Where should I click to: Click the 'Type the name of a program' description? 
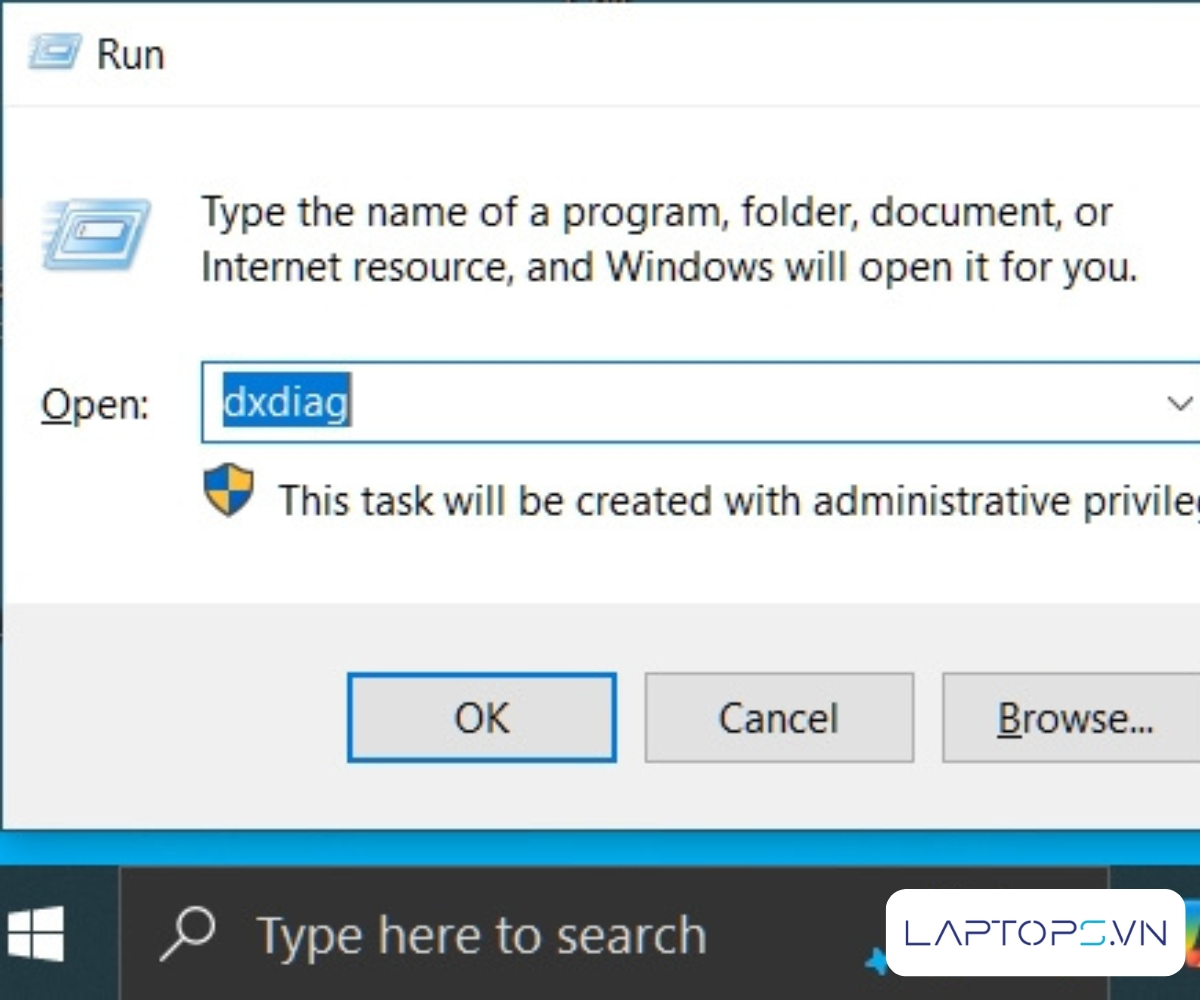tap(669, 240)
